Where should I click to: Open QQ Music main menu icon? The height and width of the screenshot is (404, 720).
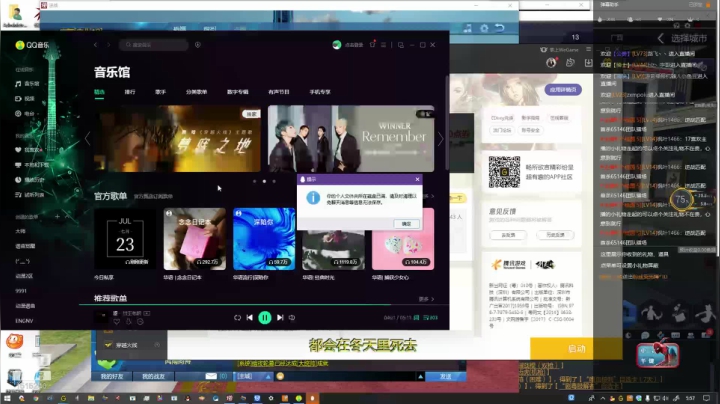[x=383, y=45]
